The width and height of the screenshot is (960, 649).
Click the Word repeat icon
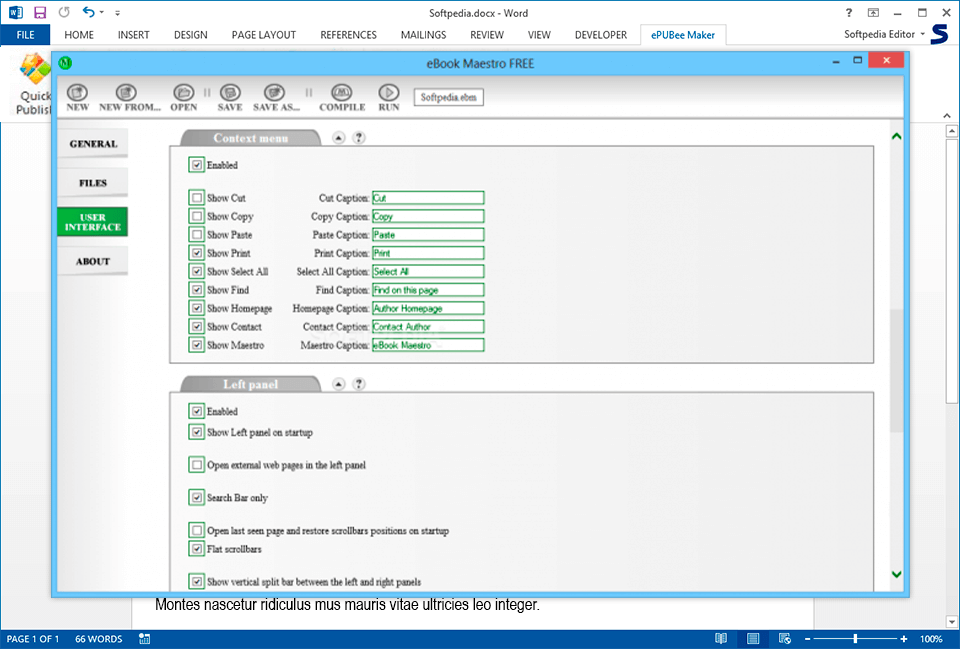(64, 12)
